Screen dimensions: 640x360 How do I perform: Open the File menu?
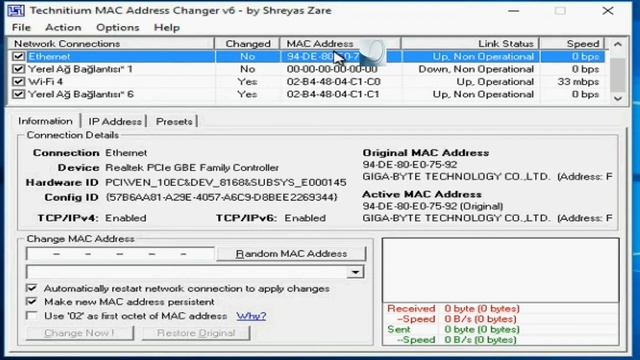[21, 28]
